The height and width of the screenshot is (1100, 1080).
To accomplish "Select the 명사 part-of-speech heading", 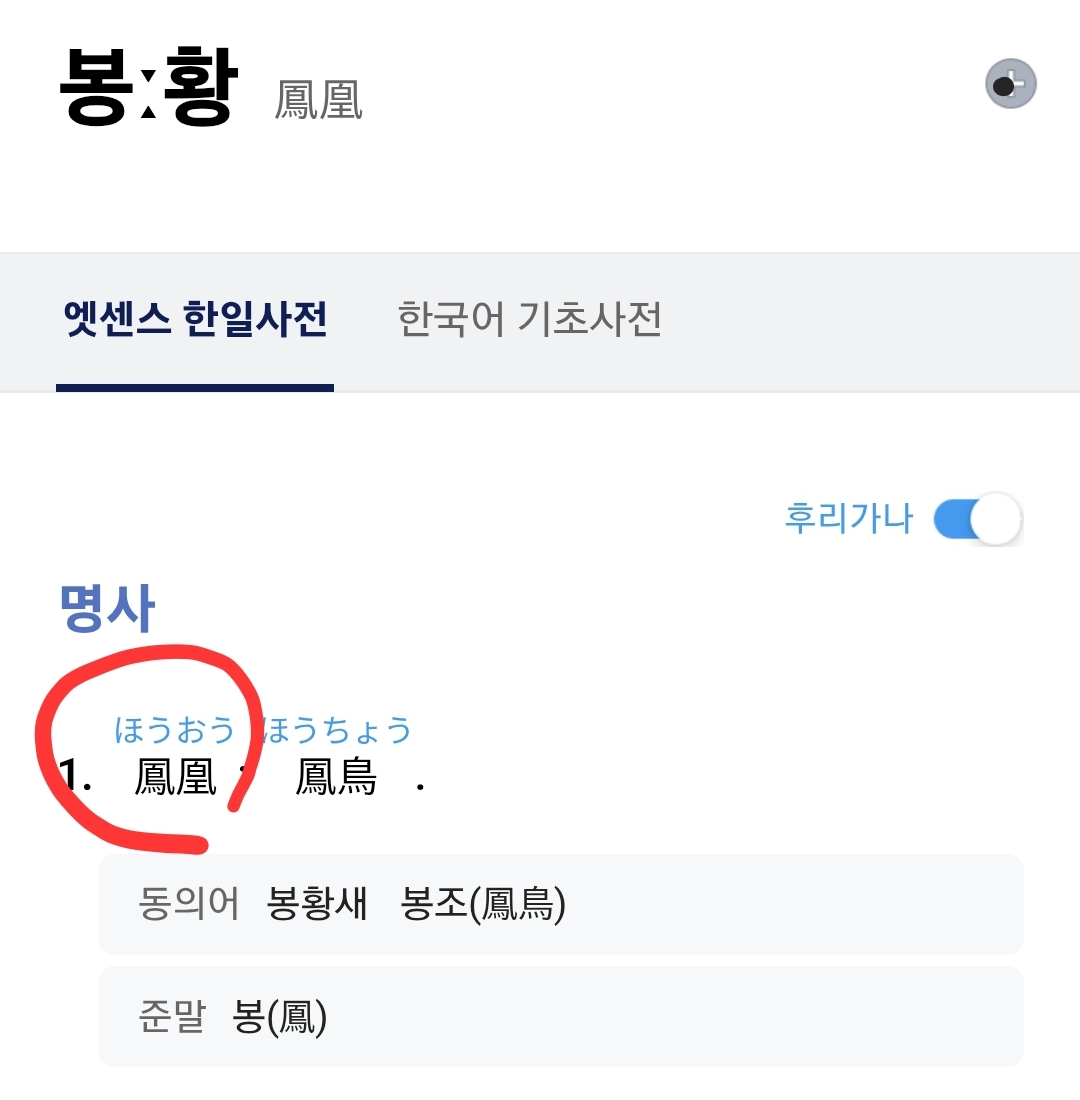I will (107, 609).
